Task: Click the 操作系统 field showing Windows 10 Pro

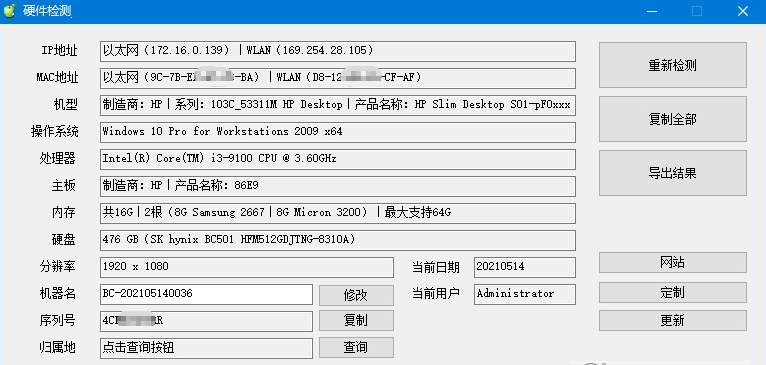Action: point(338,132)
